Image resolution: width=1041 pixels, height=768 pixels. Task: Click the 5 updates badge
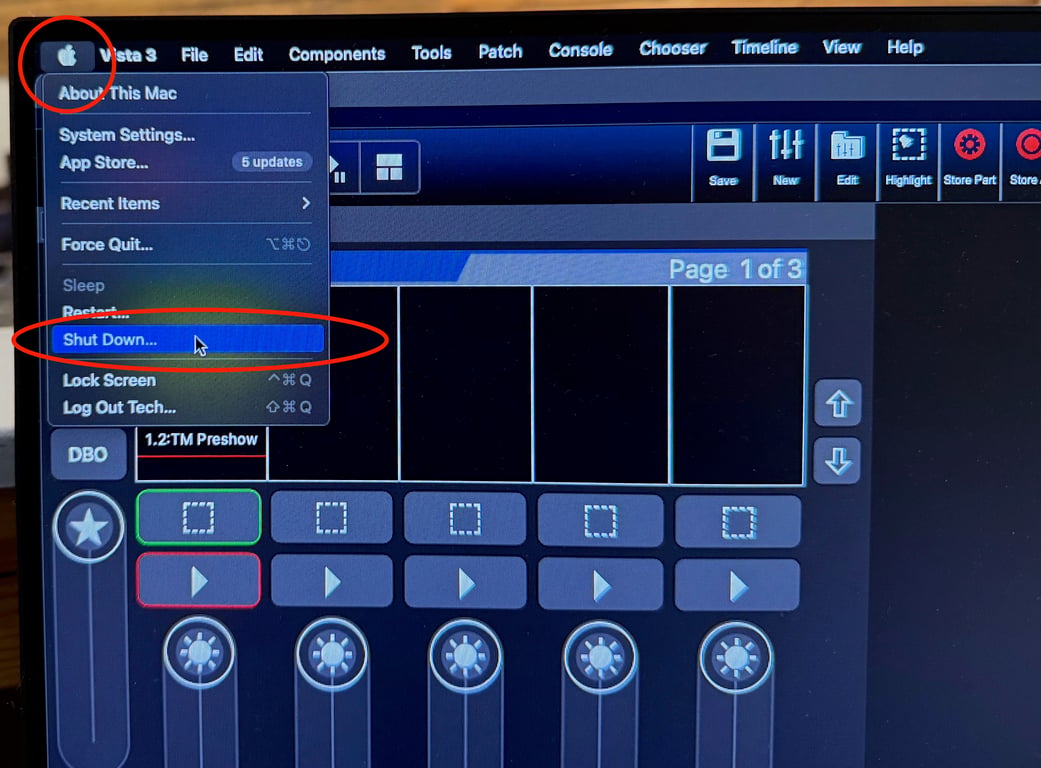(x=272, y=162)
